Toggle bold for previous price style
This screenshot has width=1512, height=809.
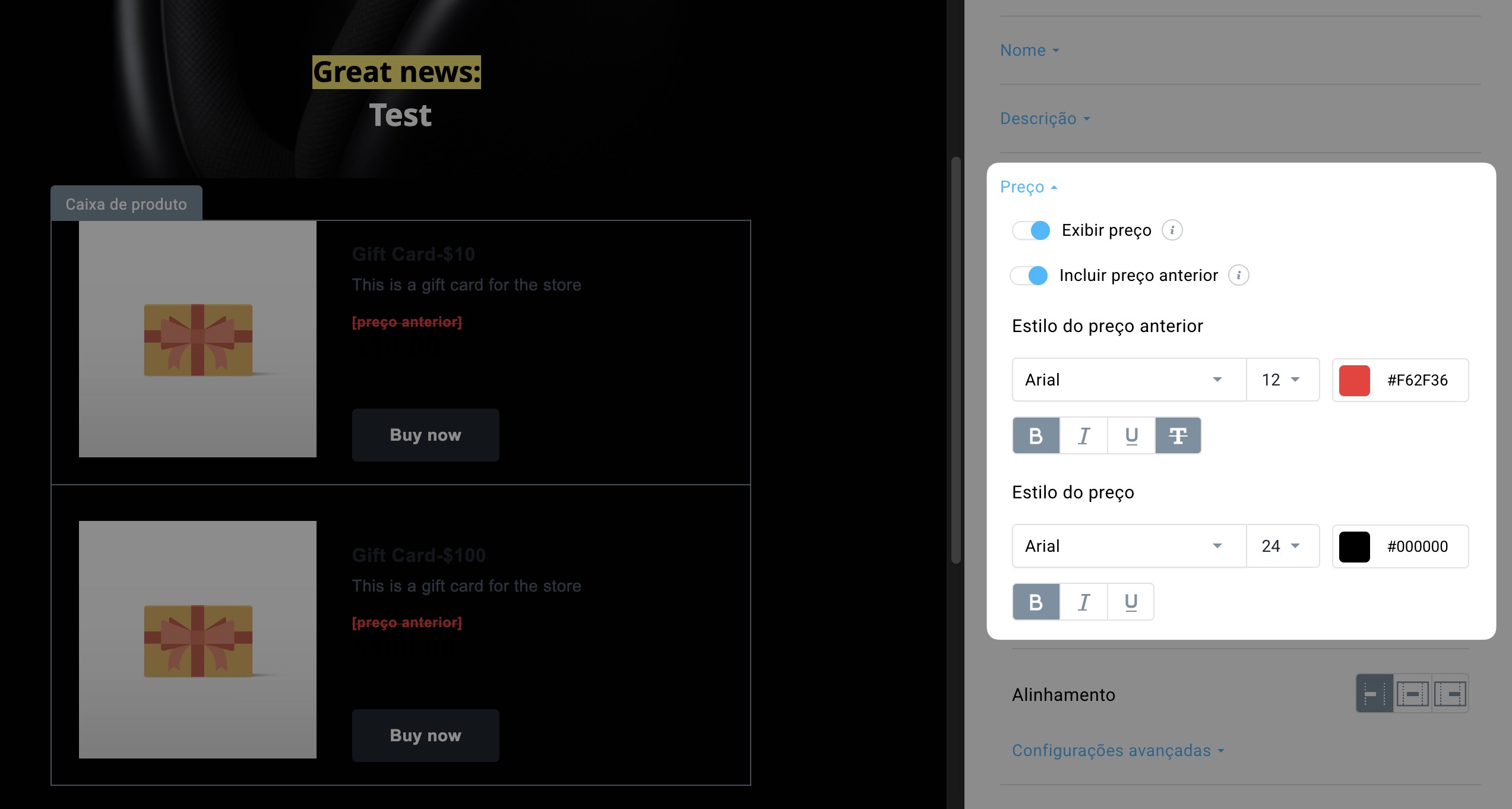click(x=1036, y=435)
